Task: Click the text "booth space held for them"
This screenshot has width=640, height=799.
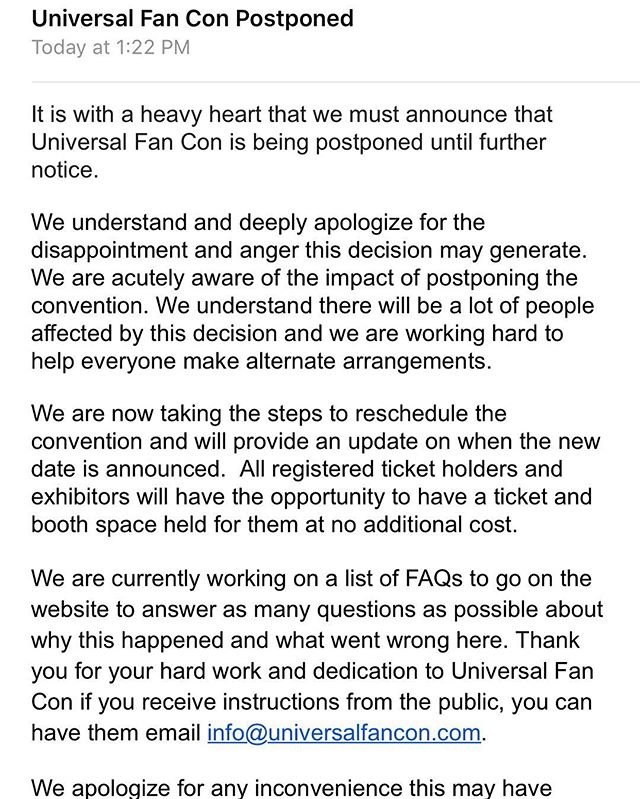Action: pyautogui.click(x=150, y=524)
